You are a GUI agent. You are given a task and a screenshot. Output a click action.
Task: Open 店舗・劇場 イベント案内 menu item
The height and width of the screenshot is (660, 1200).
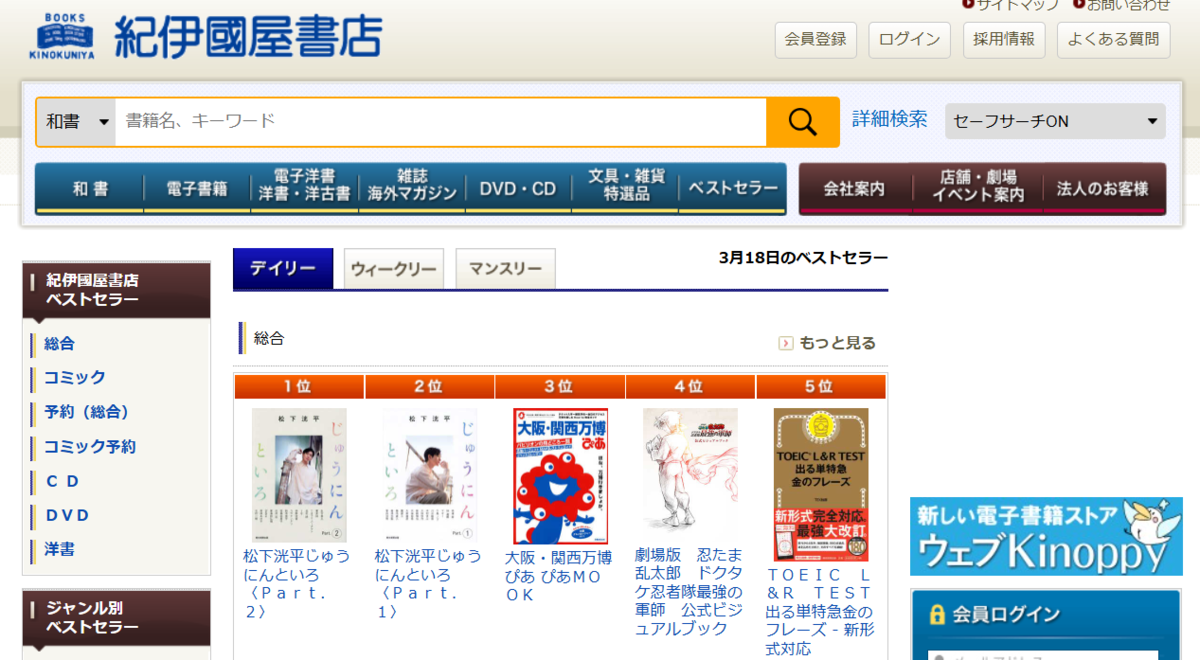(978, 188)
